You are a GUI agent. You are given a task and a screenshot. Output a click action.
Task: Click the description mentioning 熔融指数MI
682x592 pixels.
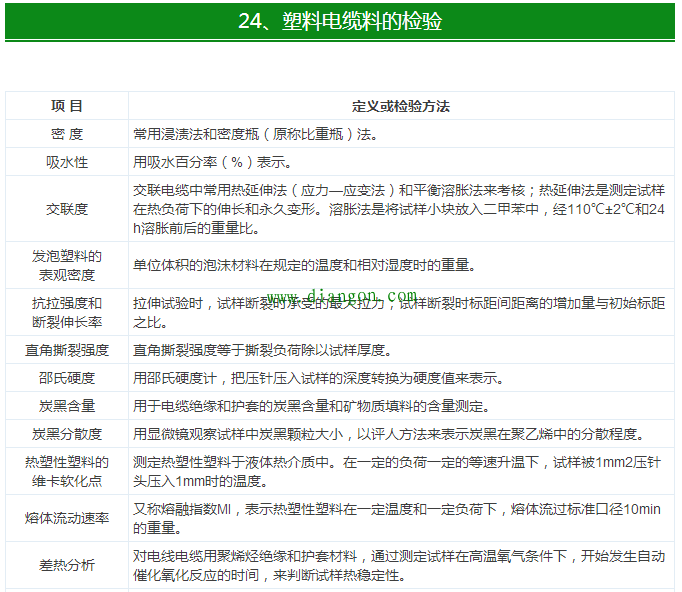(x=397, y=518)
